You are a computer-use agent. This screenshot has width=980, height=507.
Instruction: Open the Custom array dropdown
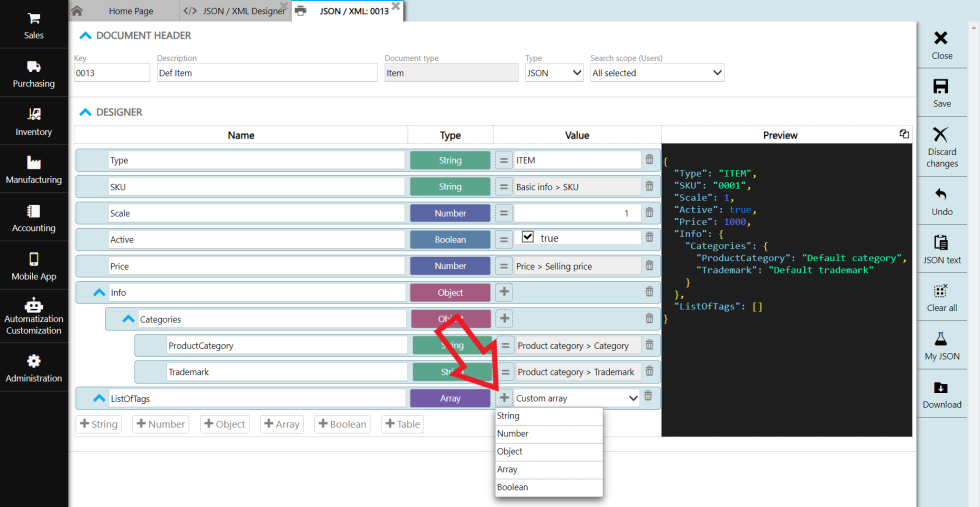576,398
